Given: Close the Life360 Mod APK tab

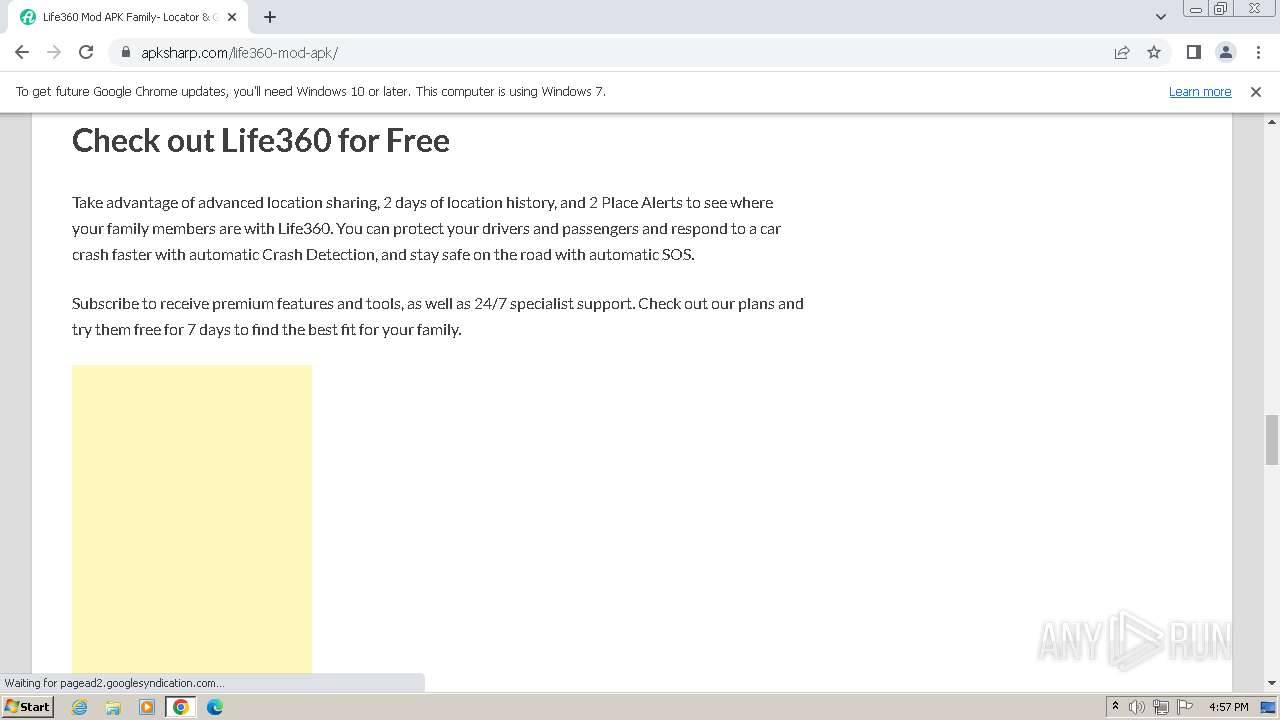Looking at the screenshot, I should (x=232, y=17).
